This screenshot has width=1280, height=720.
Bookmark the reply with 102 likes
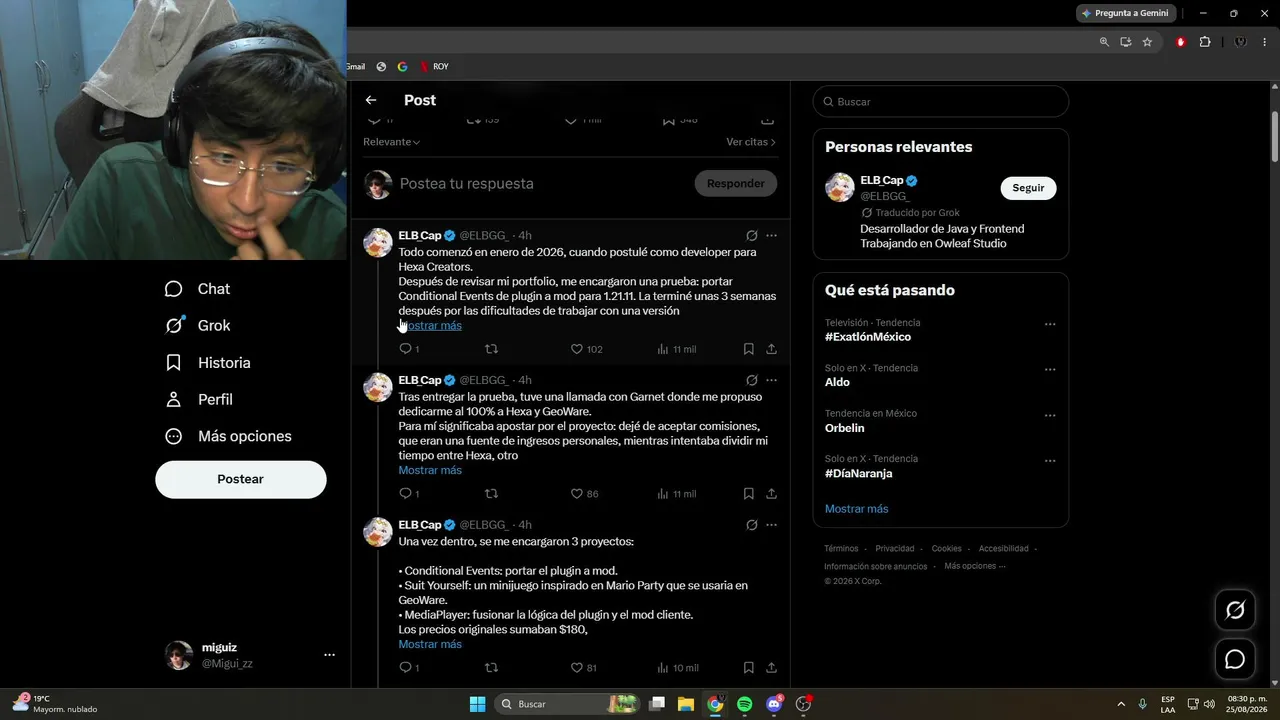tap(748, 349)
